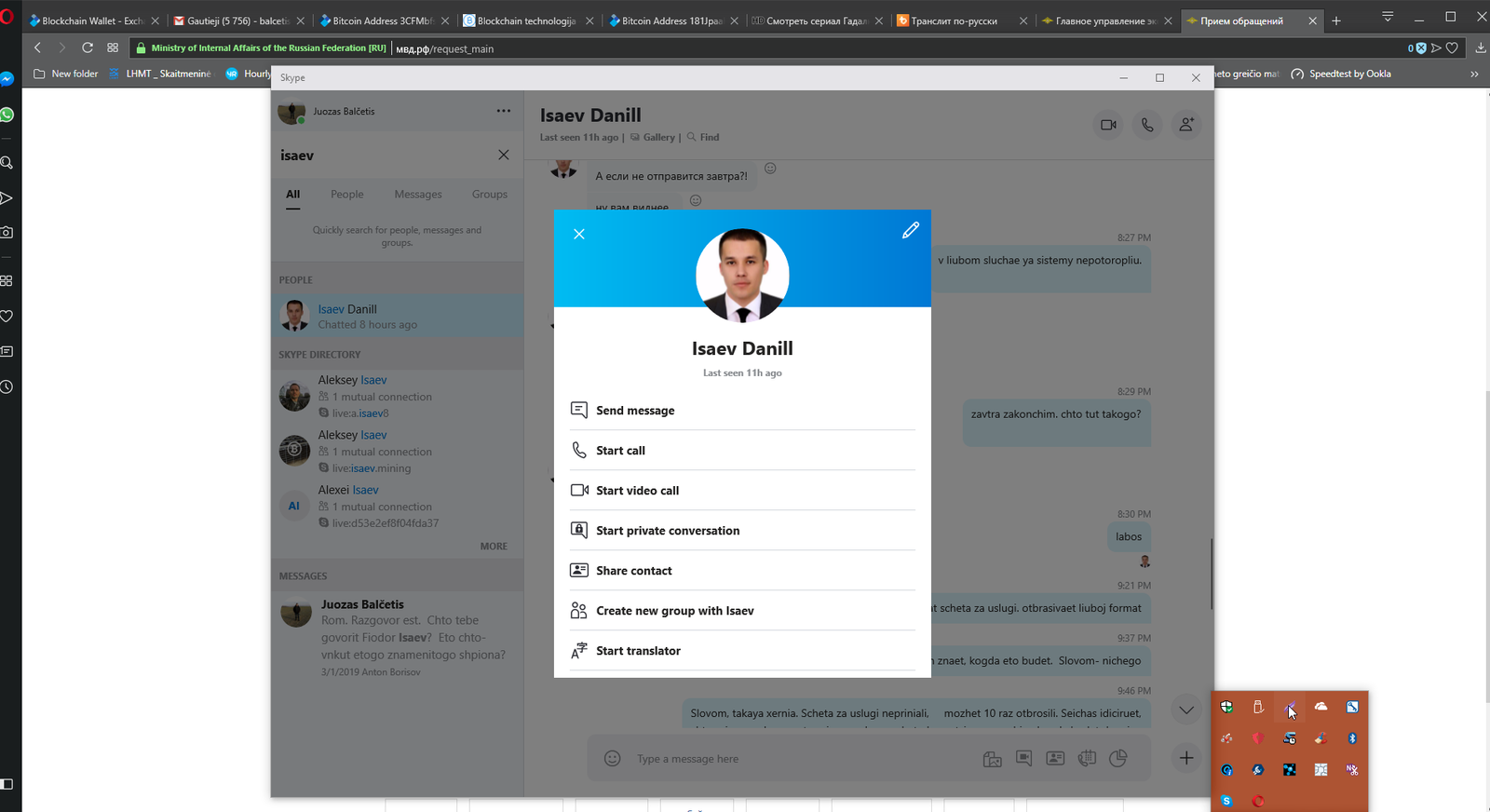
Task: Switch to the Messages search tab
Action: (x=417, y=195)
